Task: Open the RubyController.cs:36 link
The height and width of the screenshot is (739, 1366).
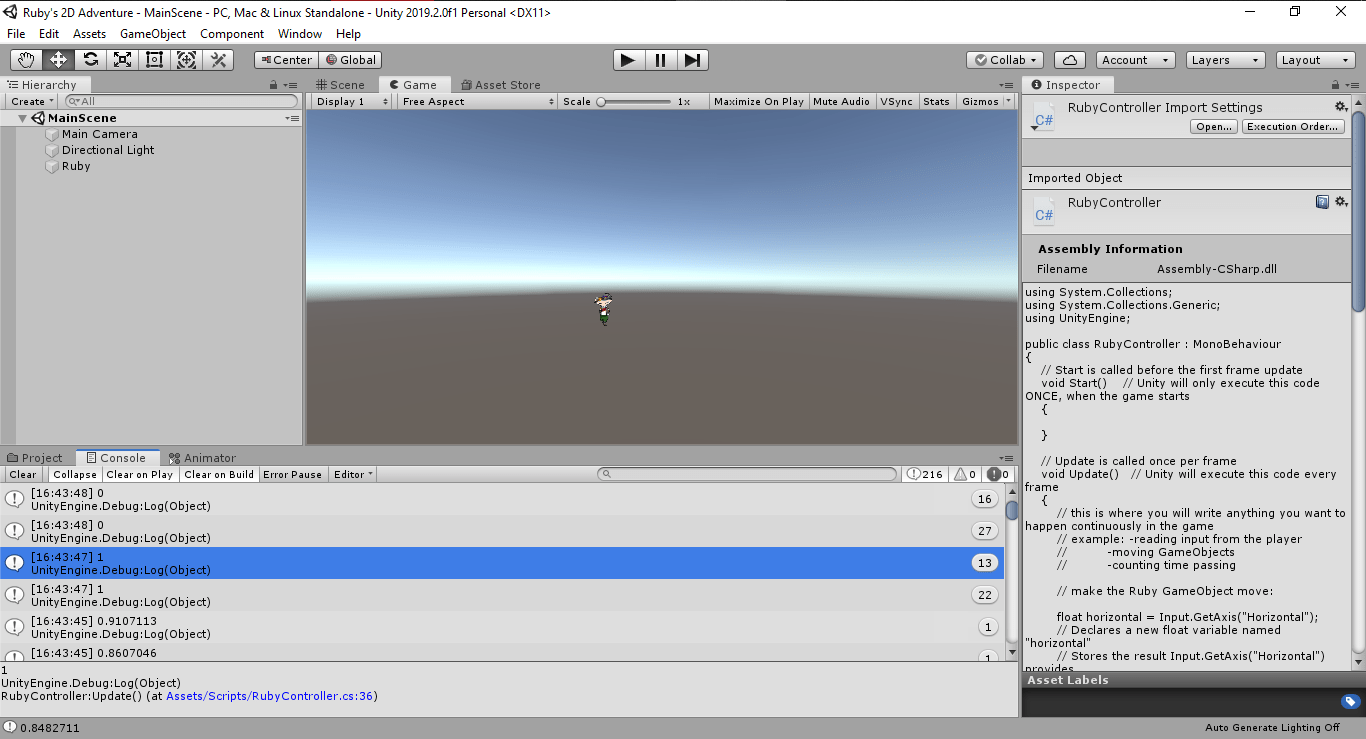Action: [270, 696]
